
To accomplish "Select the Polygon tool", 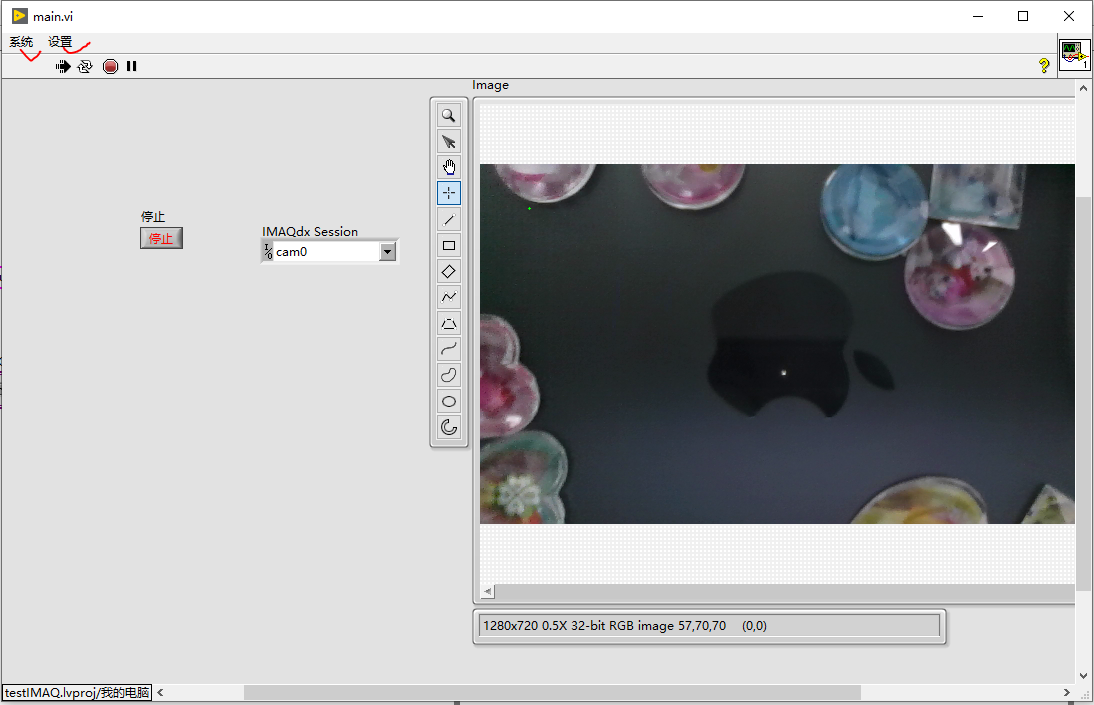I will pyautogui.click(x=449, y=324).
